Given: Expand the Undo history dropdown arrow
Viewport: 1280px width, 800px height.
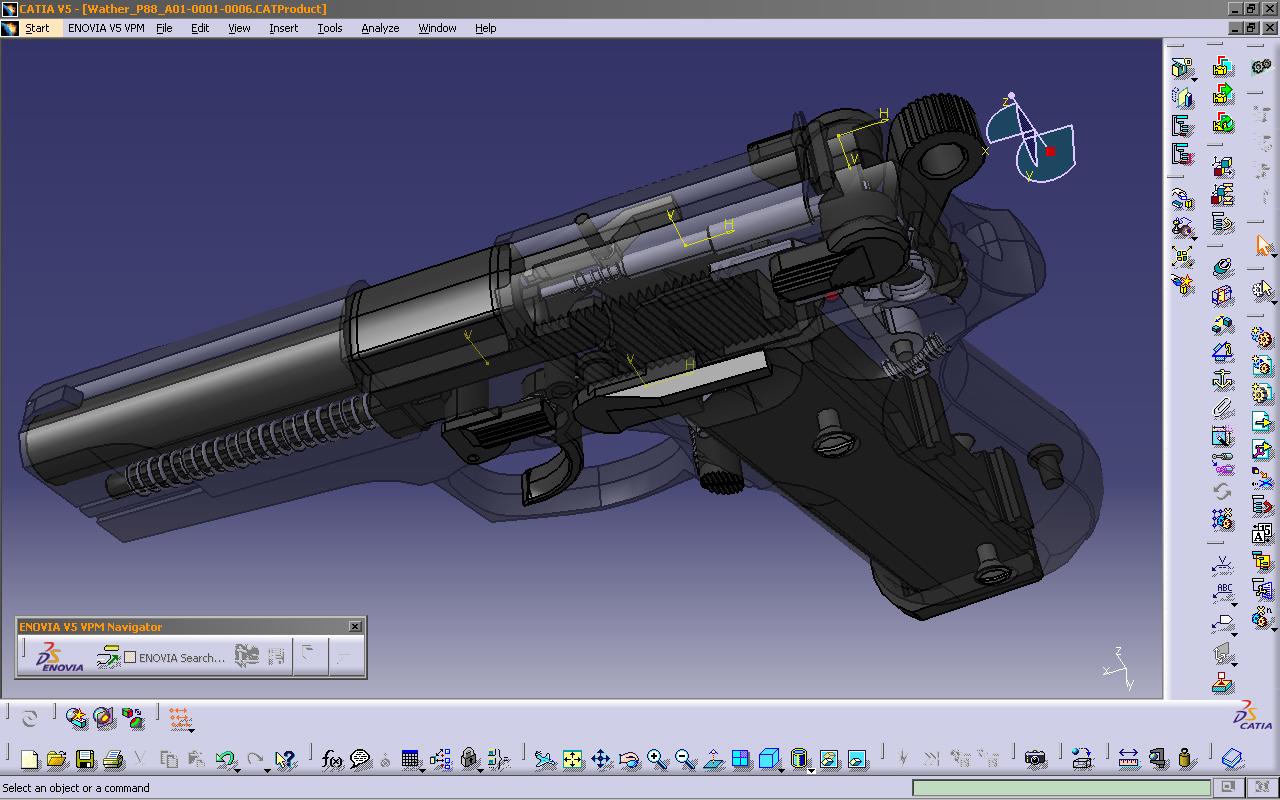Looking at the screenshot, I should 238,769.
